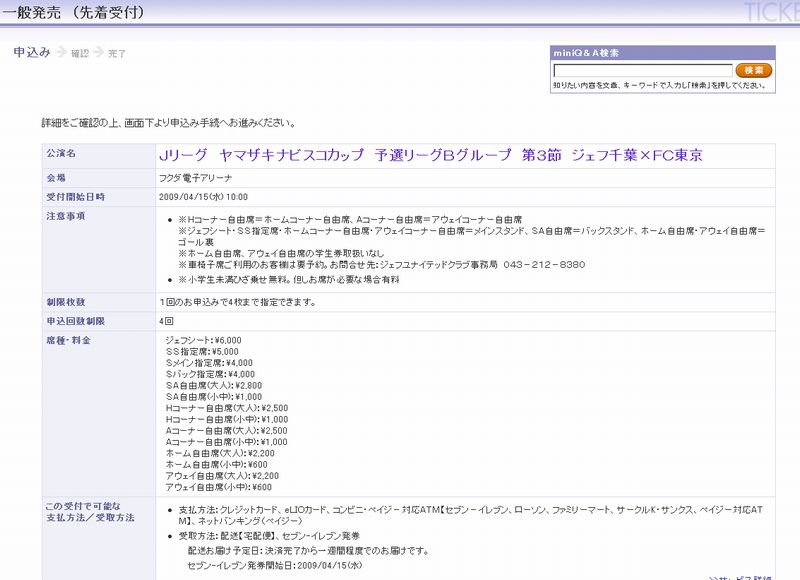Image resolution: width=800 pixels, height=580 pixels.
Task: Click the note ※ホーム自由席、アウェイ自由席の学生券取扱いなし
Action: click(x=281, y=254)
